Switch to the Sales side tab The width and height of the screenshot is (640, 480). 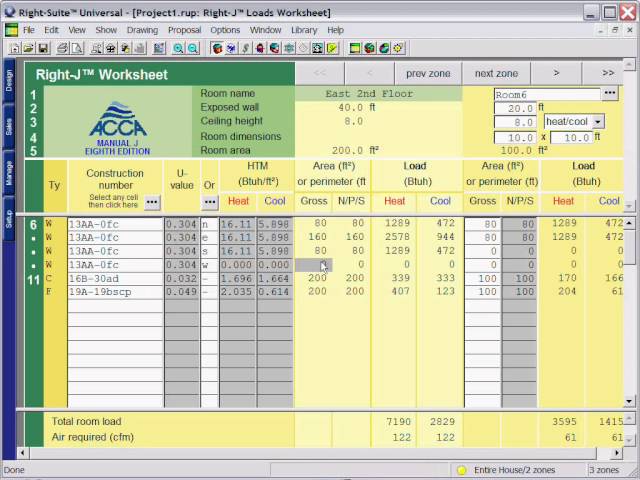[x=9, y=127]
